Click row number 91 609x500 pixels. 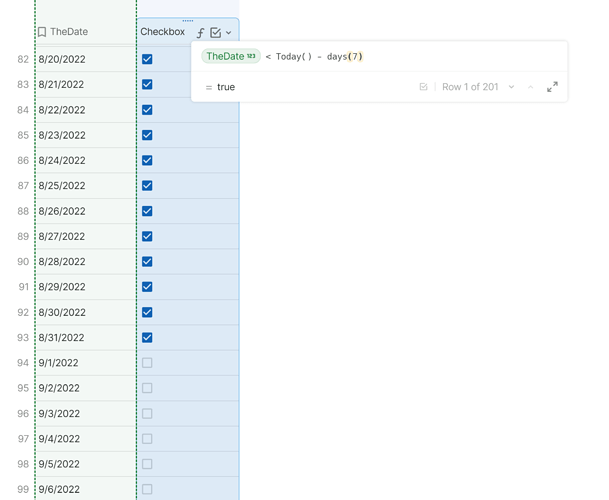click(x=24, y=287)
